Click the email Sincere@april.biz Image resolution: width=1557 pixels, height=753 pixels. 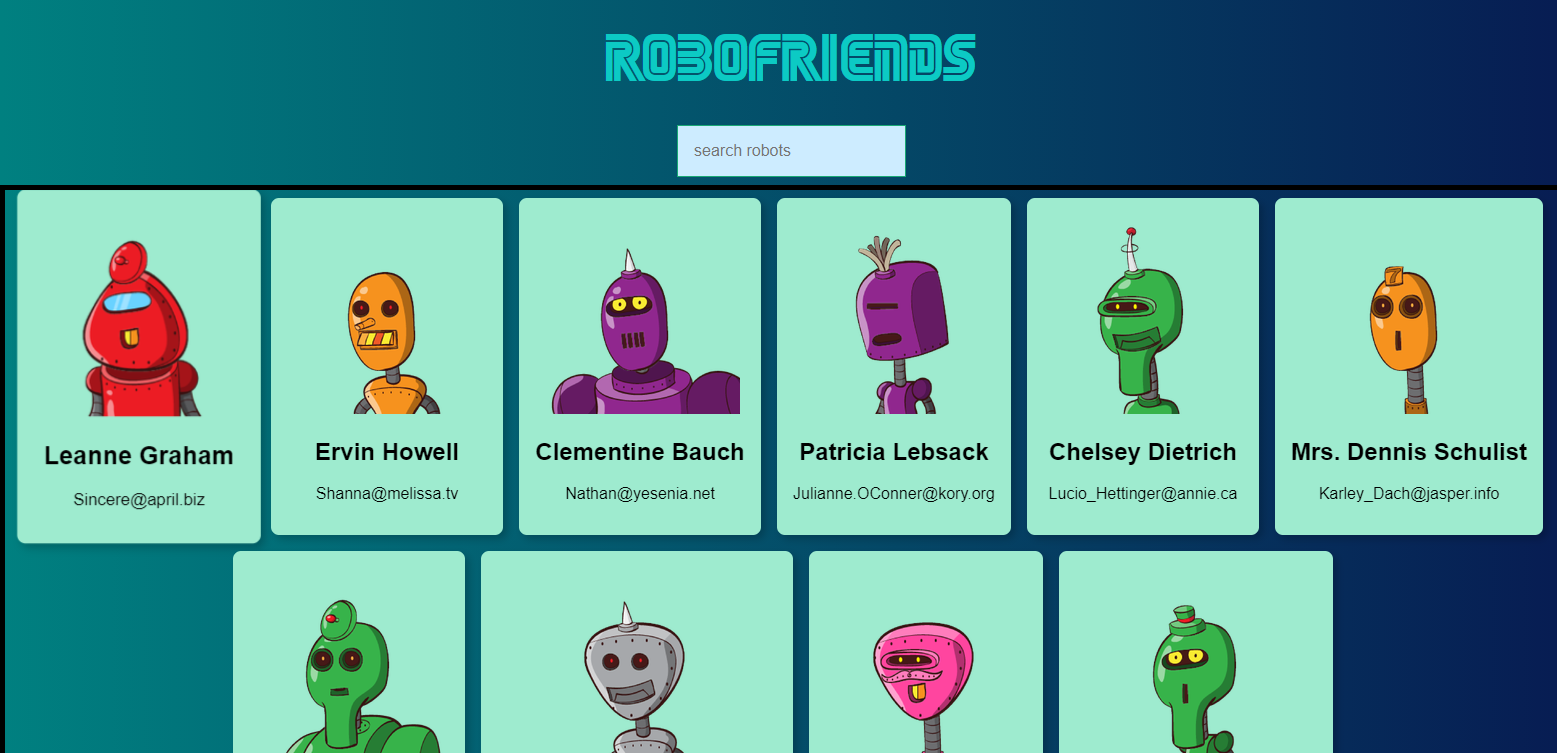click(x=139, y=499)
